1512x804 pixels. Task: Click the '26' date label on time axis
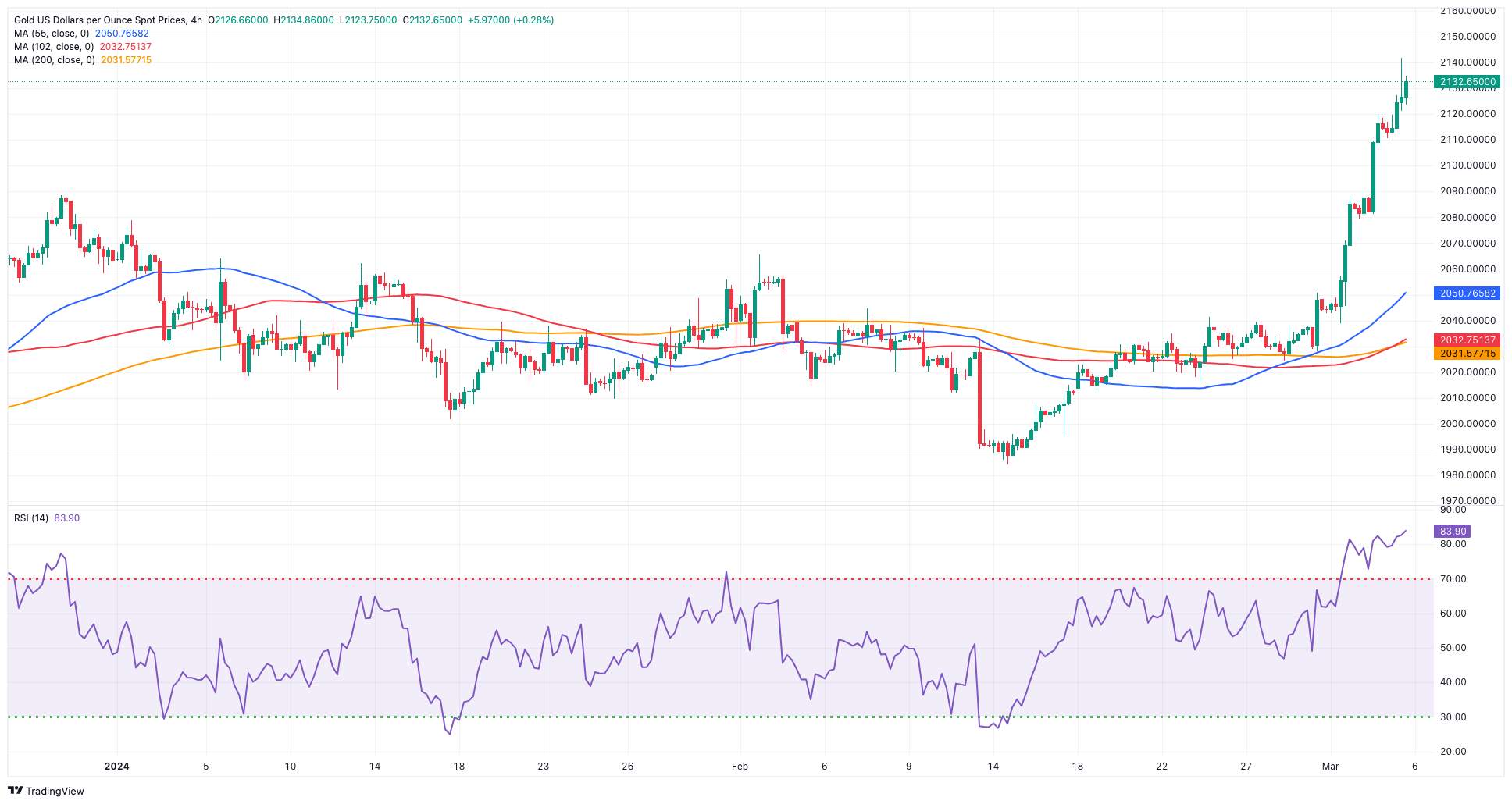click(x=628, y=767)
